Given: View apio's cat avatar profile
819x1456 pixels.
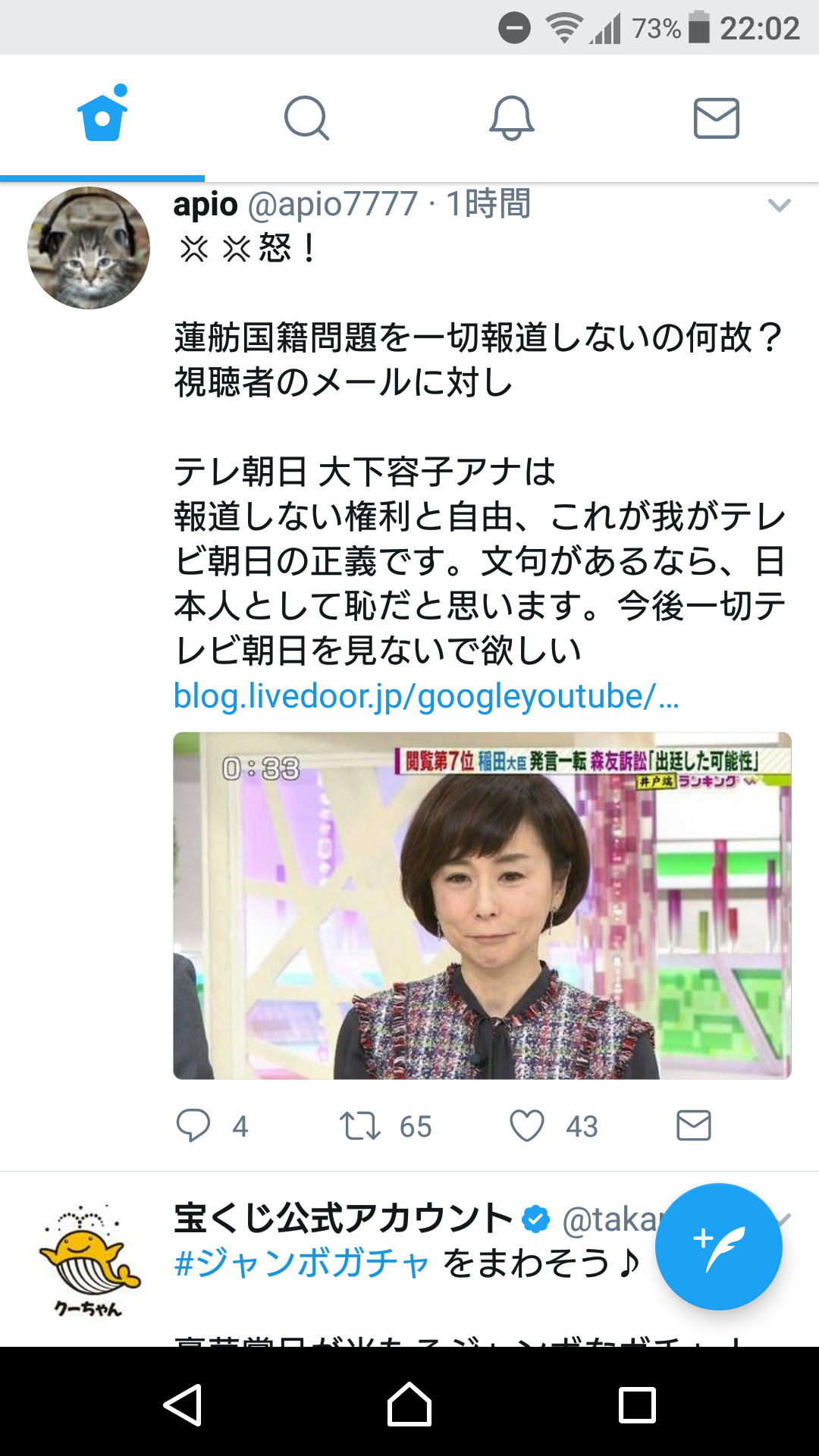Looking at the screenshot, I should click(89, 248).
